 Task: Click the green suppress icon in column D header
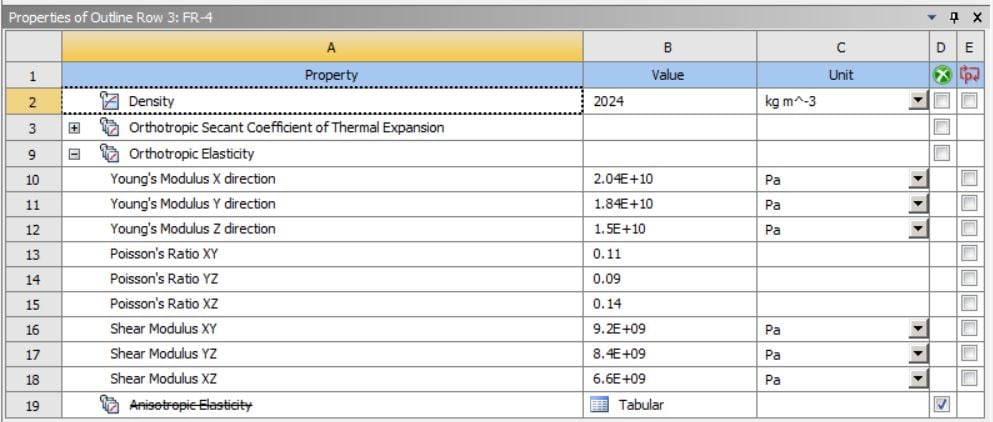(942, 75)
